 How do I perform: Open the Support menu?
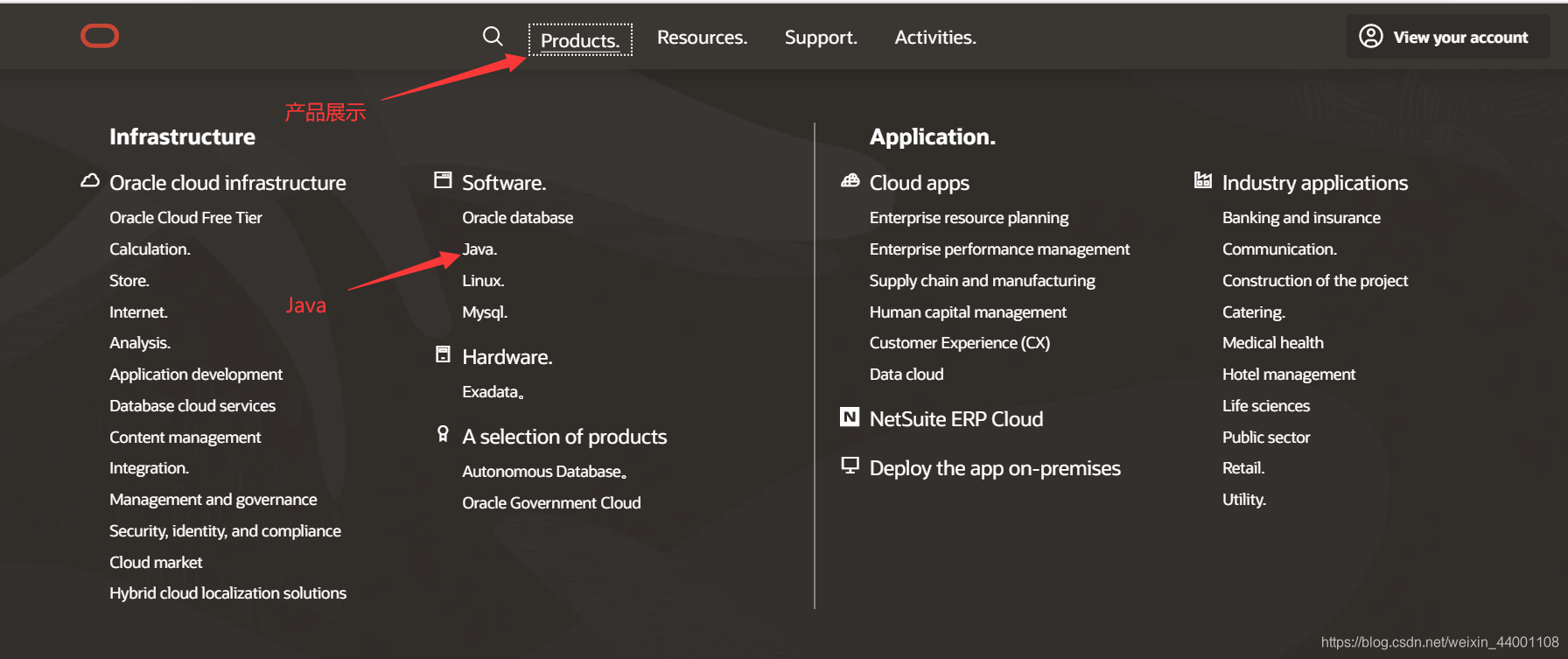click(821, 38)
